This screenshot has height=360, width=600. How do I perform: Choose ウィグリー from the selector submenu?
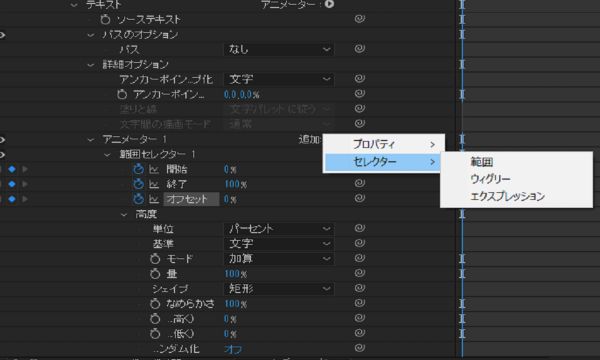(517, 179)
